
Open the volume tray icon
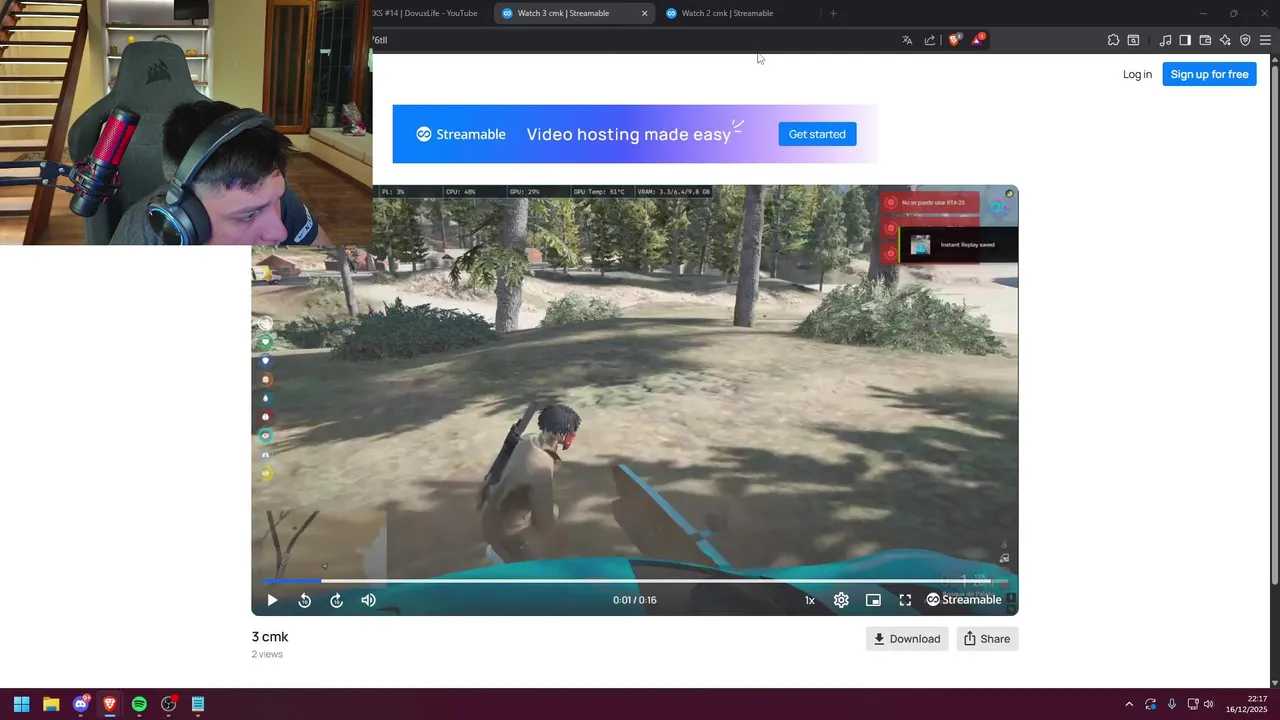1209,704
